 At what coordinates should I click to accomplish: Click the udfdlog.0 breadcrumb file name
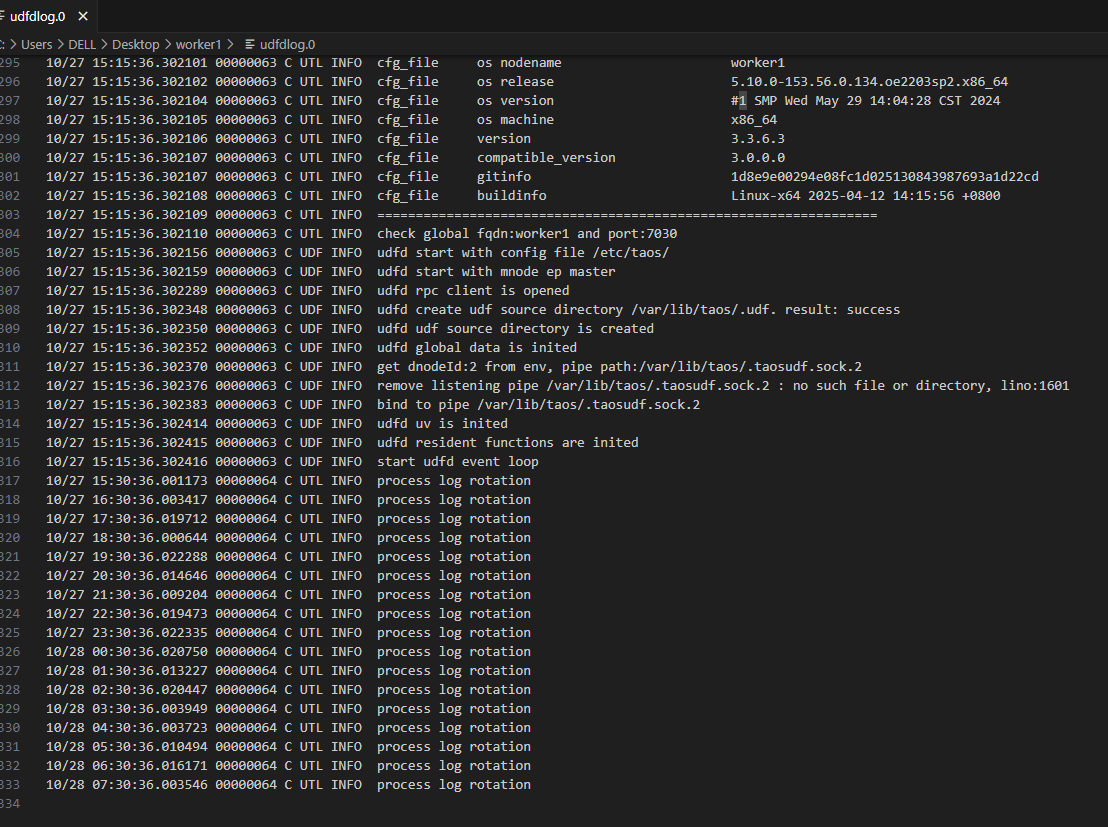point(287,44)
